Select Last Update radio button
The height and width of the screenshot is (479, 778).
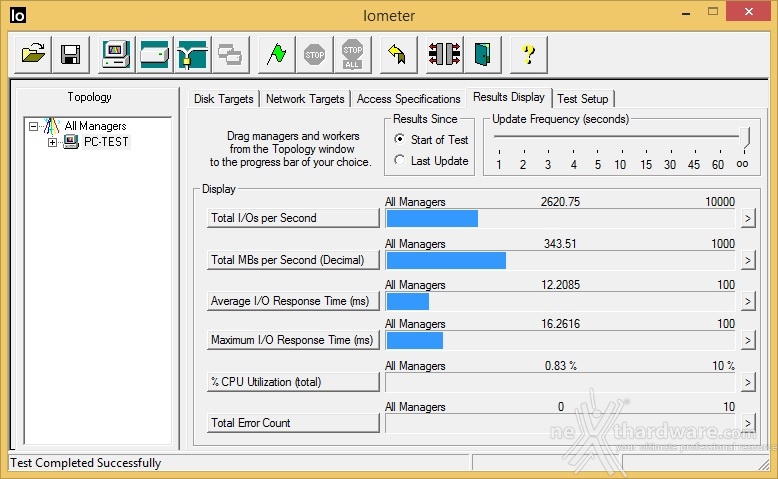tap(399, 160)
